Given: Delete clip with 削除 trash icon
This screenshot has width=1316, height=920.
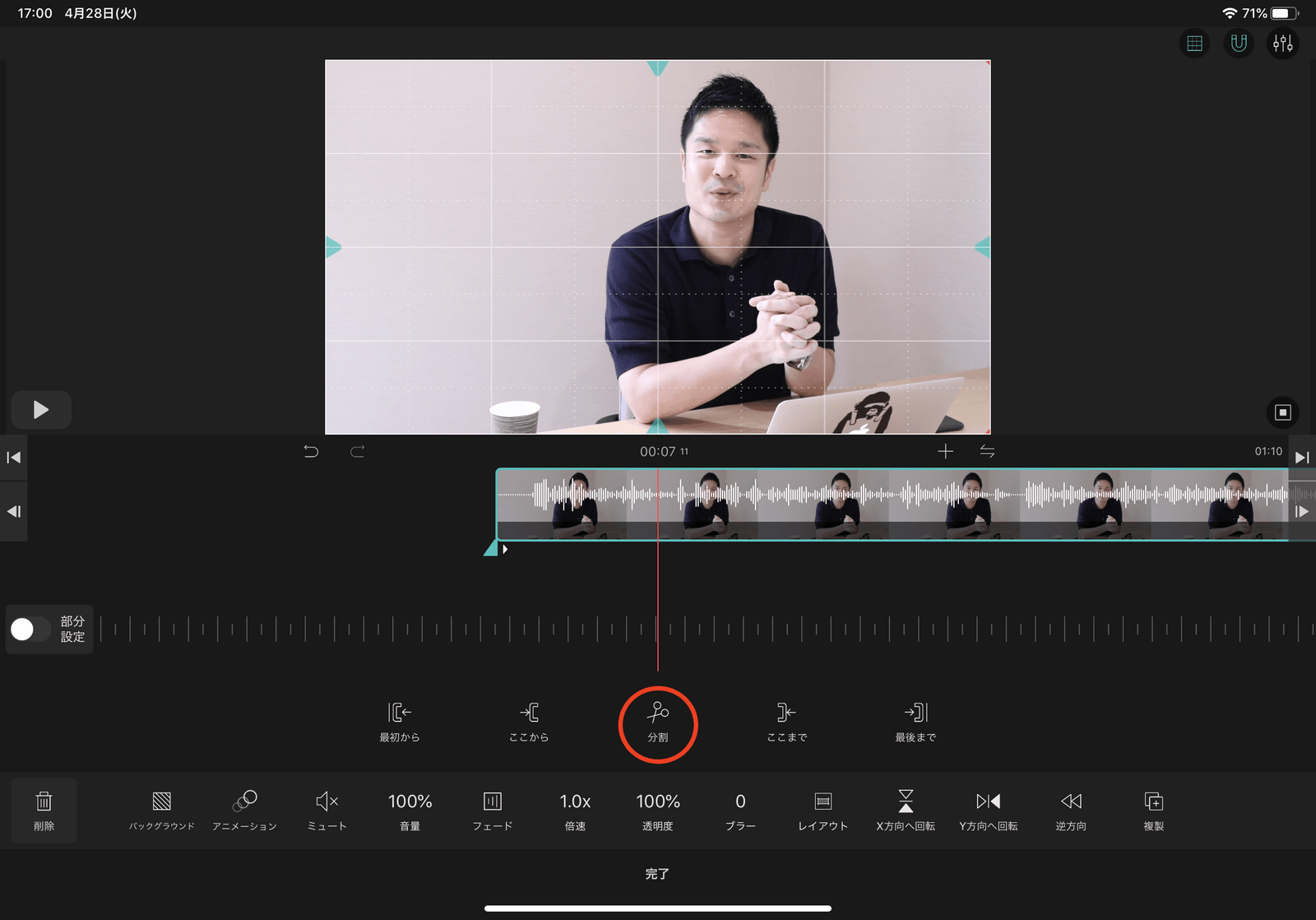Looking at the screenshot, I should (x=44, y=811).
